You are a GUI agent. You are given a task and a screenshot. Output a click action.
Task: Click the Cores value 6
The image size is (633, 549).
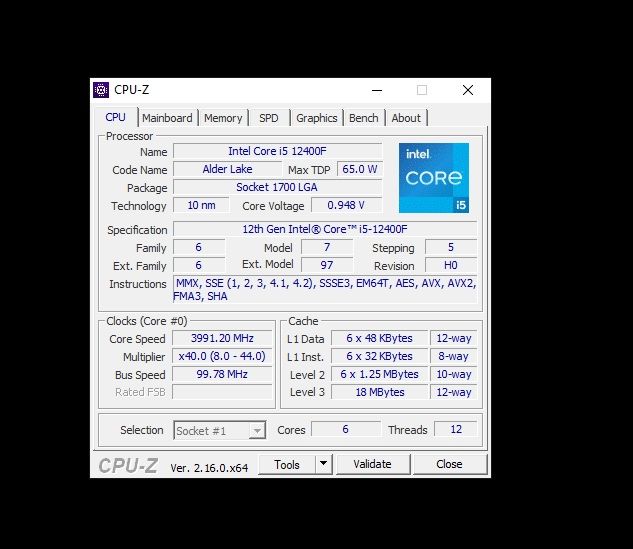click(346, 429)
